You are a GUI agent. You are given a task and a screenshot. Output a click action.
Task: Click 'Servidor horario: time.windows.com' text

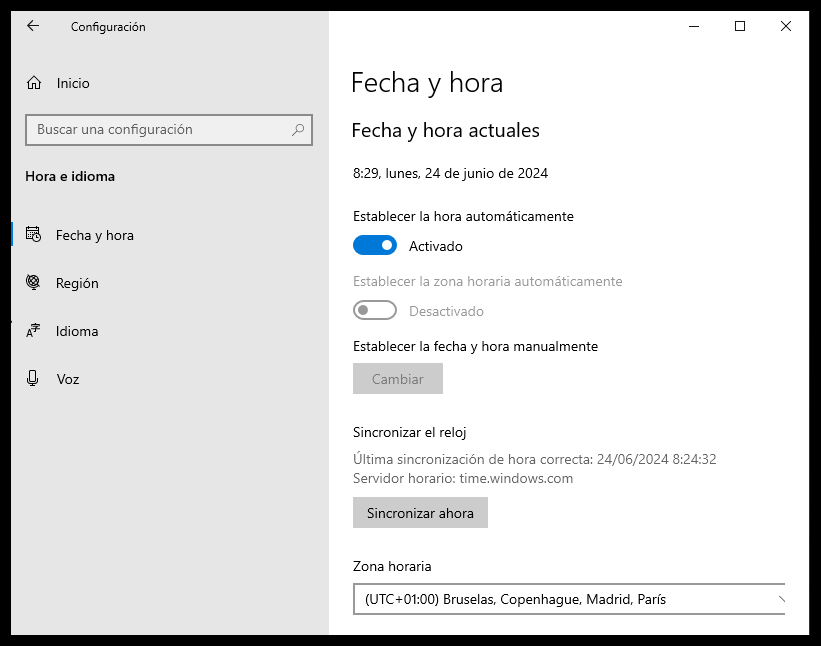tap(463, 478)
